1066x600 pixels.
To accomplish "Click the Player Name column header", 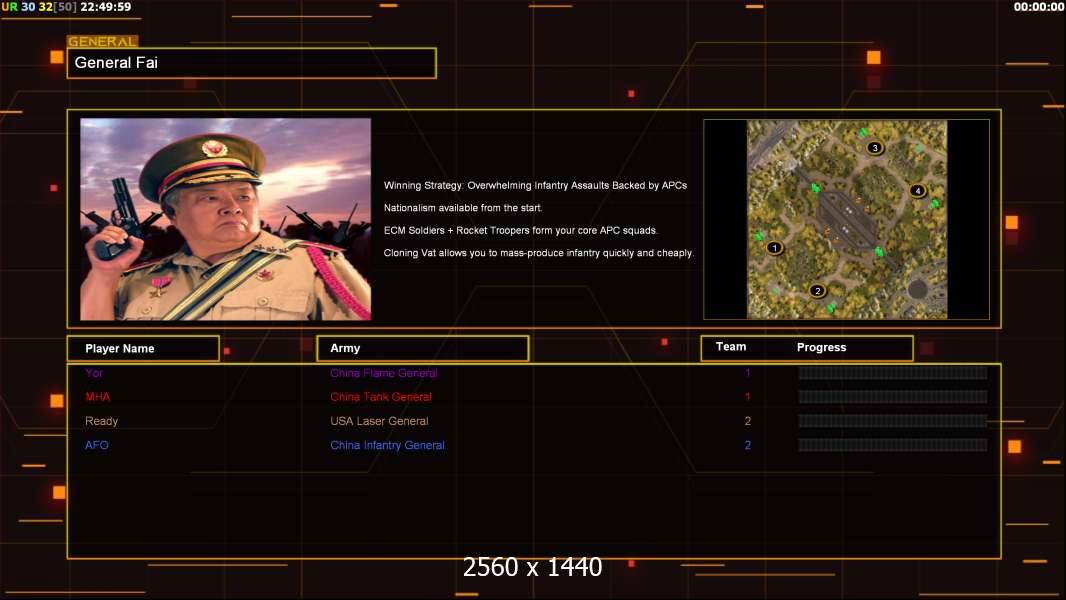I will coord(143,349).
